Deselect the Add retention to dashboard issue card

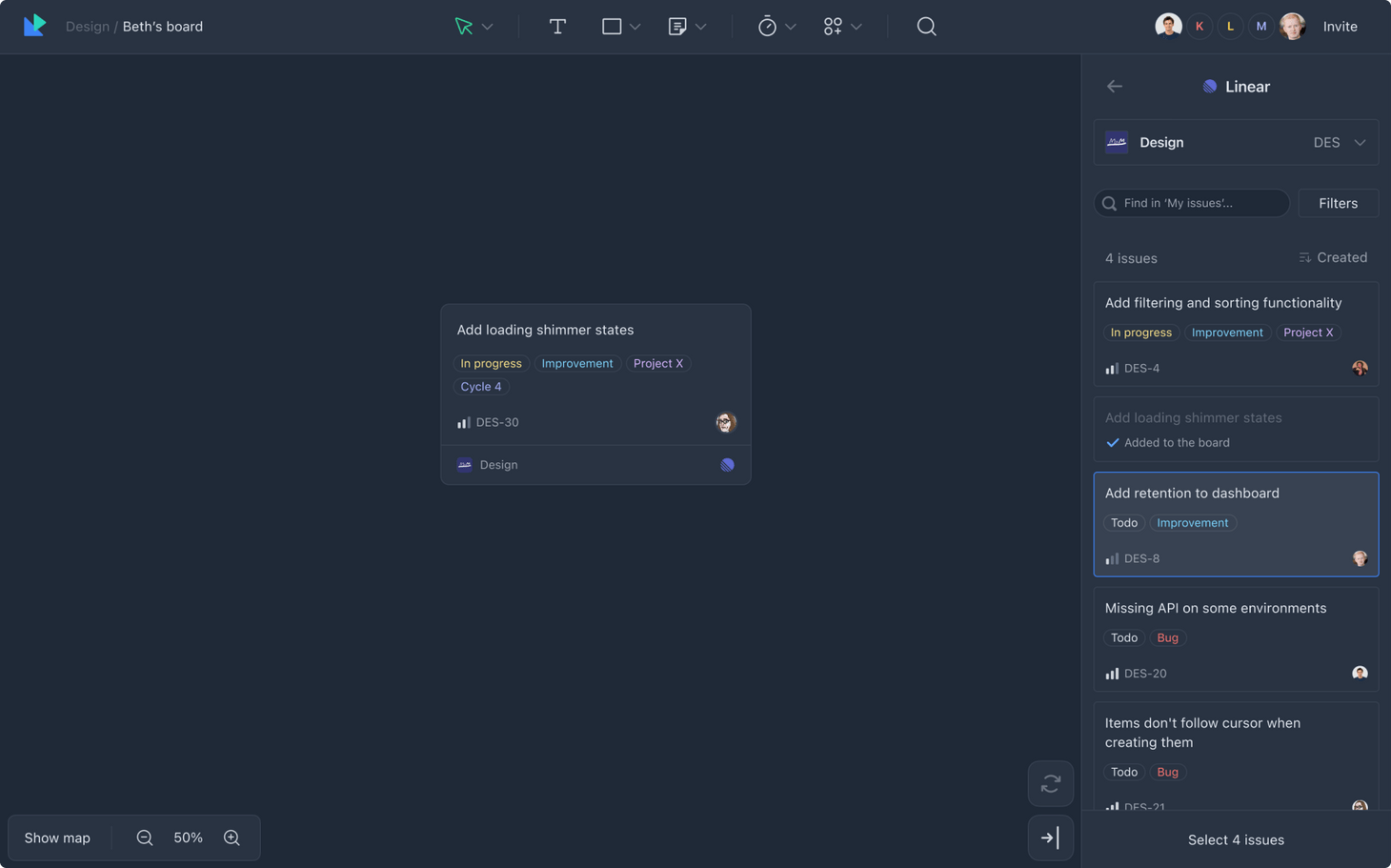point(1236,524)
